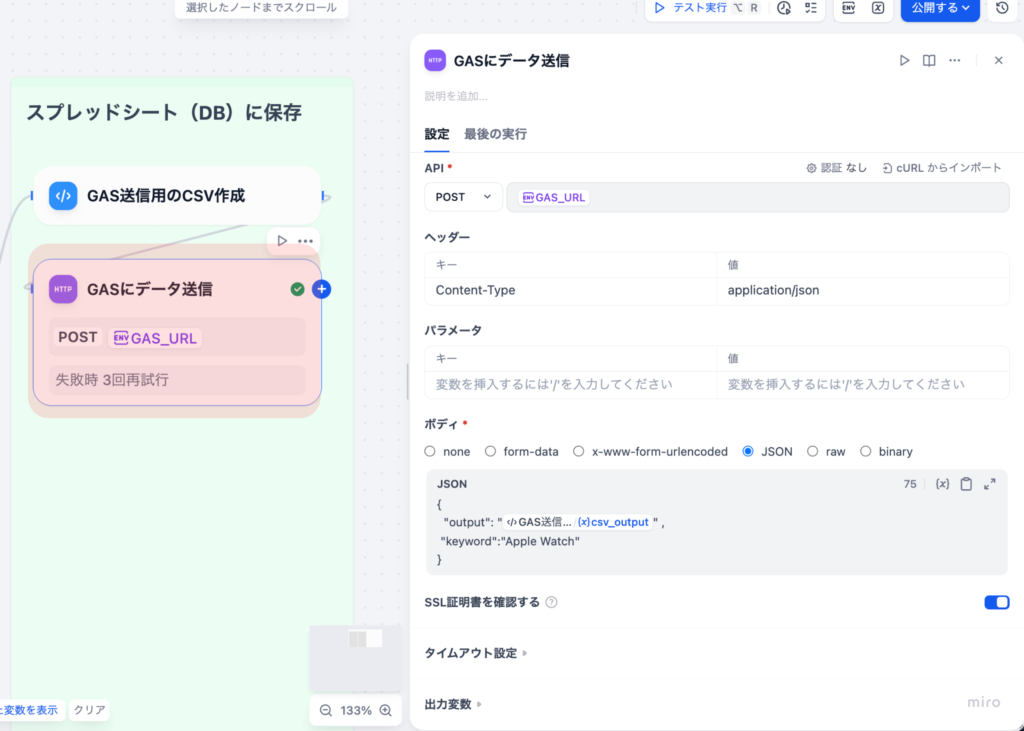Open the run history icon beside テスト実行
Image resolution: width=1024 pixels, height=731 pixels.
pyautogui.click(x=784, y=8)
